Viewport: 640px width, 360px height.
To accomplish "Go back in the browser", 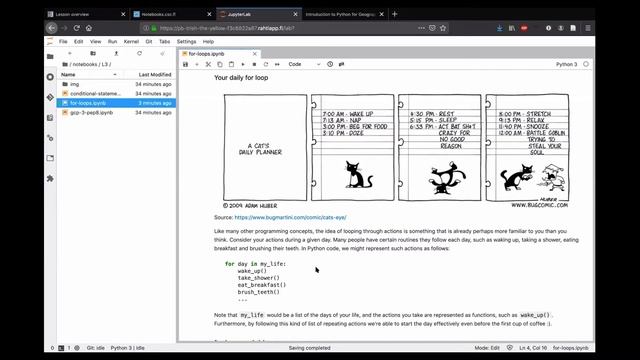I will pyautogui.click(x=52, y=28).
